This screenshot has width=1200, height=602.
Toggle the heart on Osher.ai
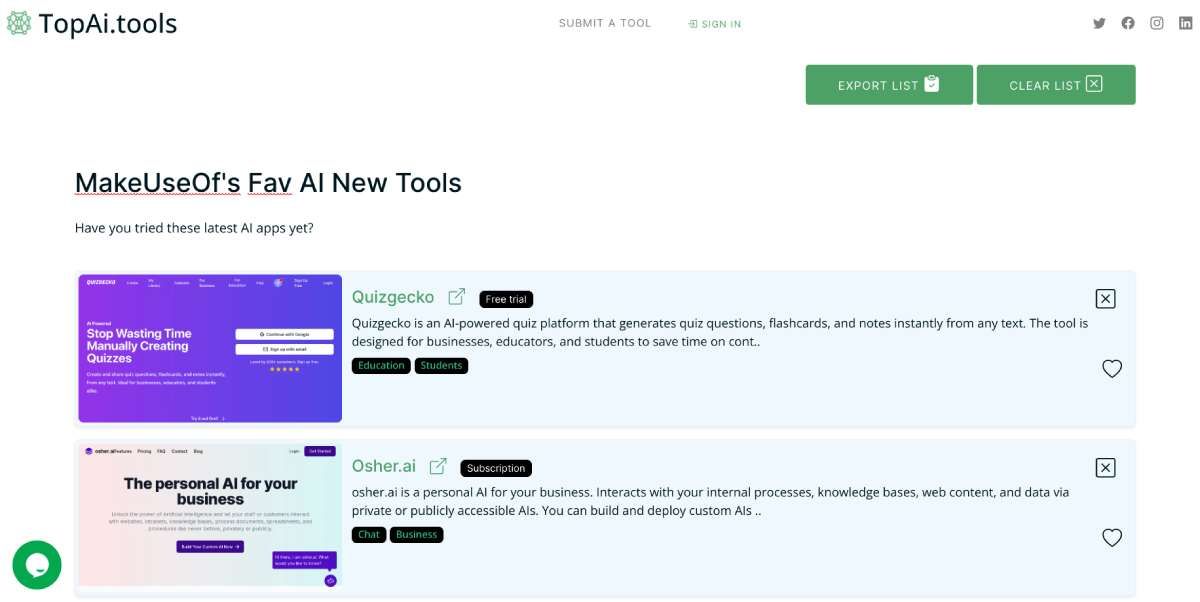[x=1112, y=538]
